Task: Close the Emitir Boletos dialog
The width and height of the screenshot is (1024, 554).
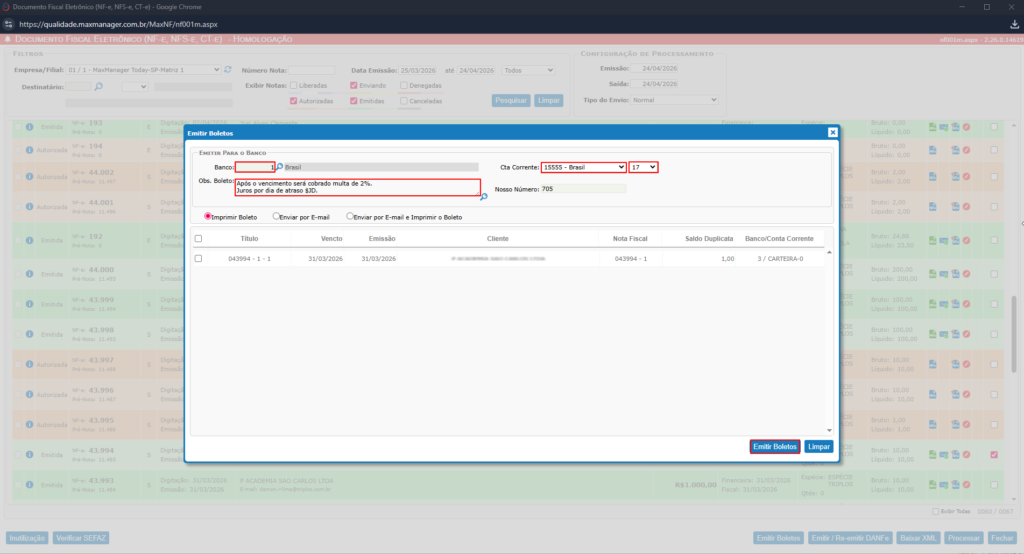Action: [832, 132]
